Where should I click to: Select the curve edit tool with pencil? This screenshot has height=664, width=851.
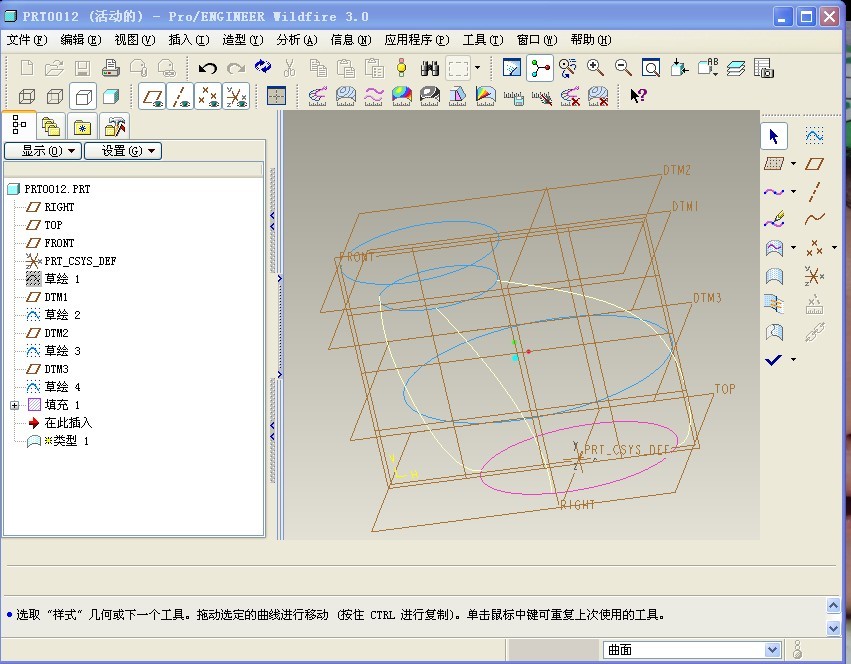774,220
